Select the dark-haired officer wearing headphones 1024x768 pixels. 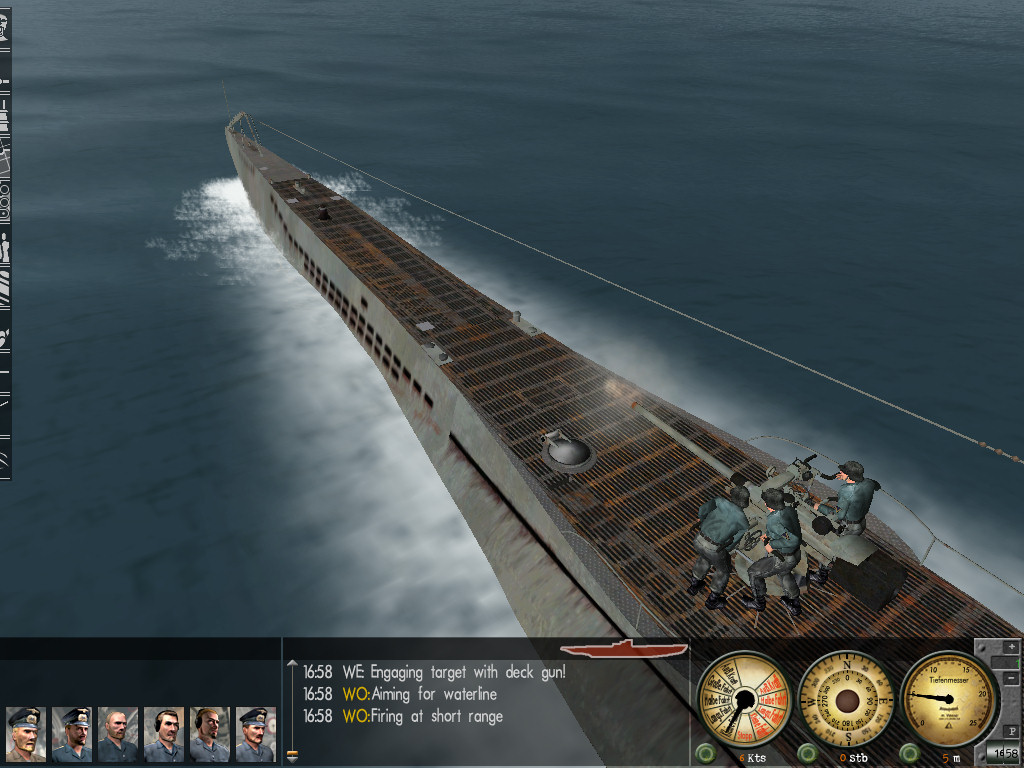164,734
